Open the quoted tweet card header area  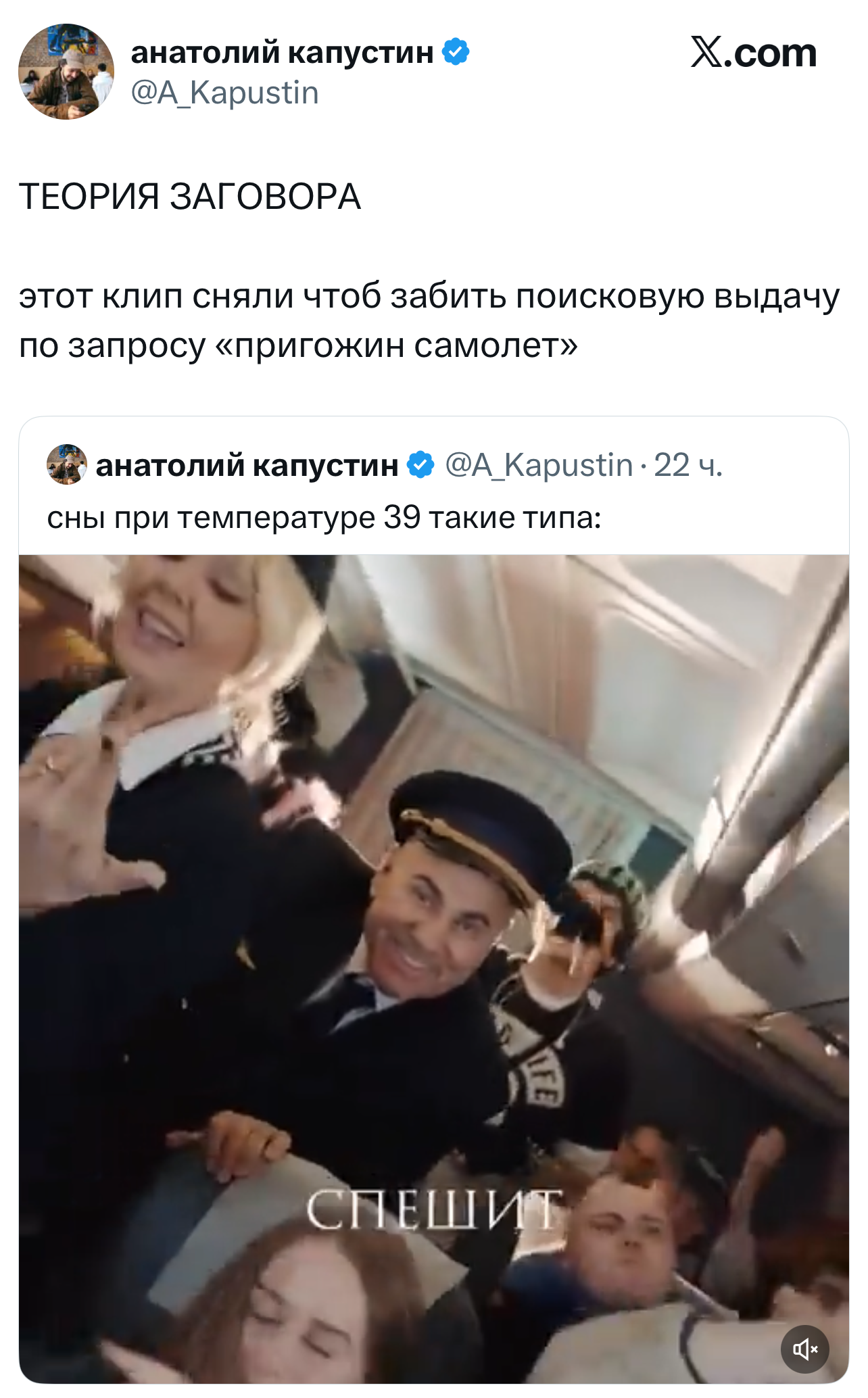(434, 485)
